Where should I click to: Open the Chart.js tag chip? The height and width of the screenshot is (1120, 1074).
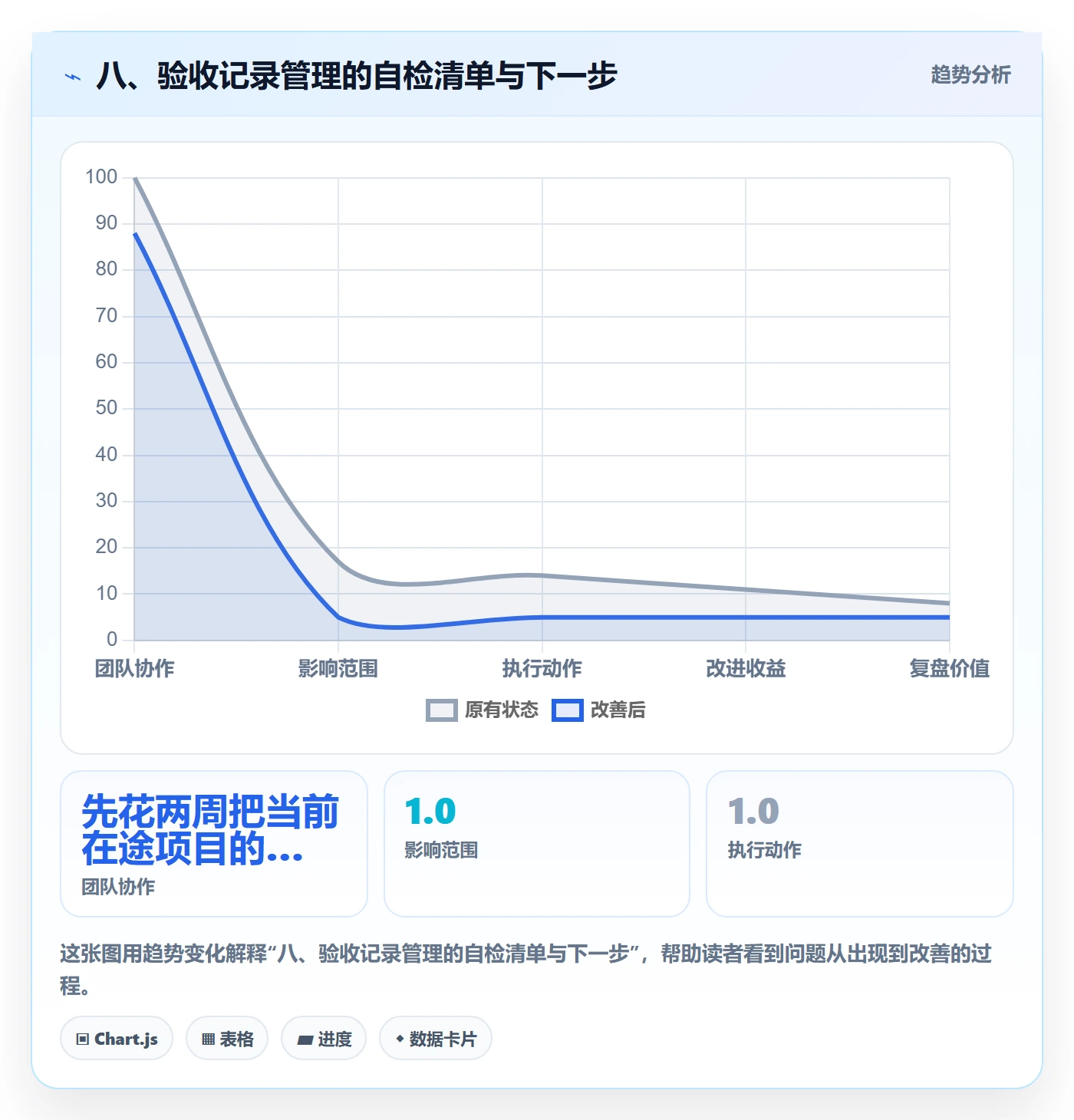(x=117, y=1039)
